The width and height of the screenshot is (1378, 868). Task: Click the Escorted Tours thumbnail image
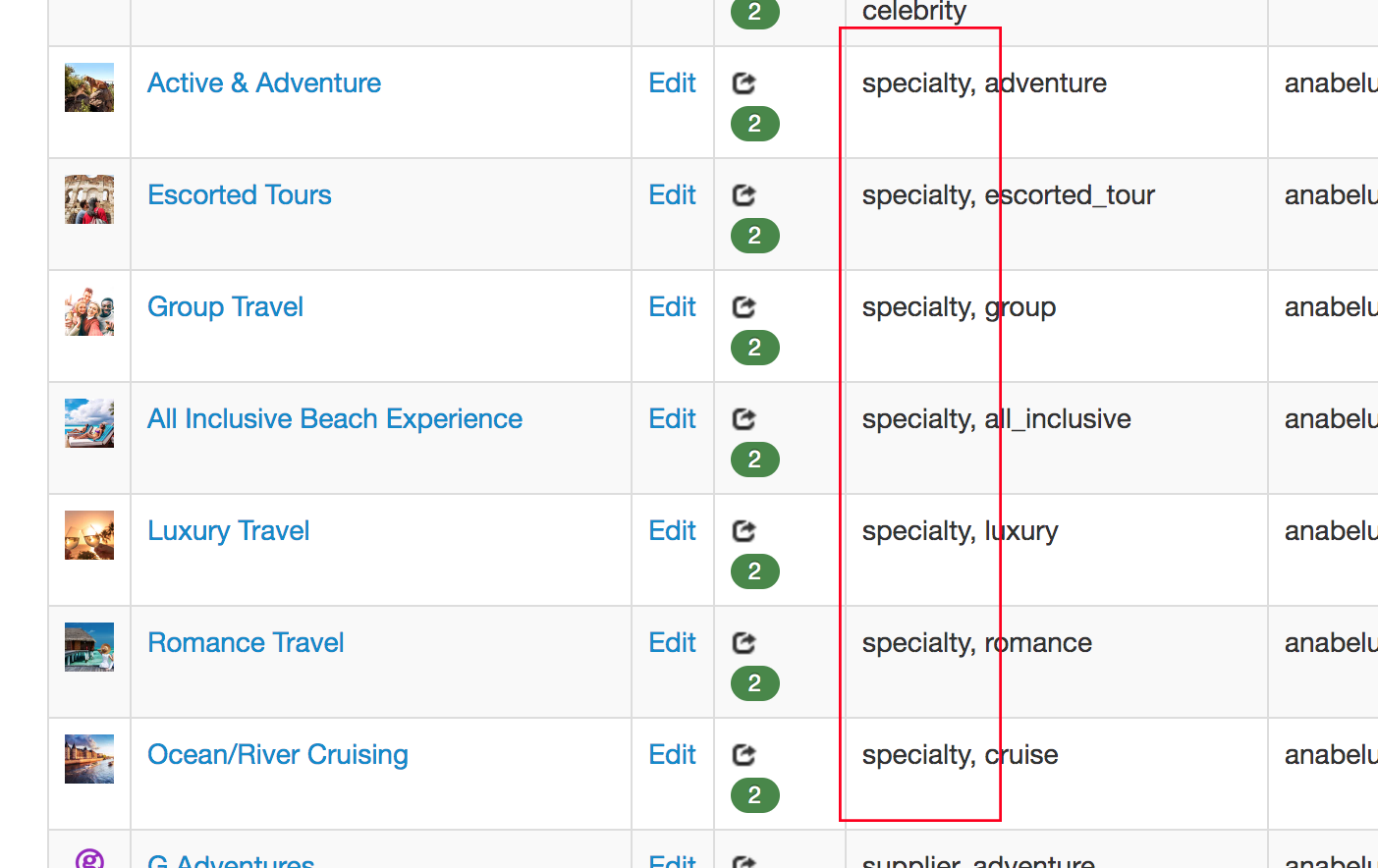[89, 199]
